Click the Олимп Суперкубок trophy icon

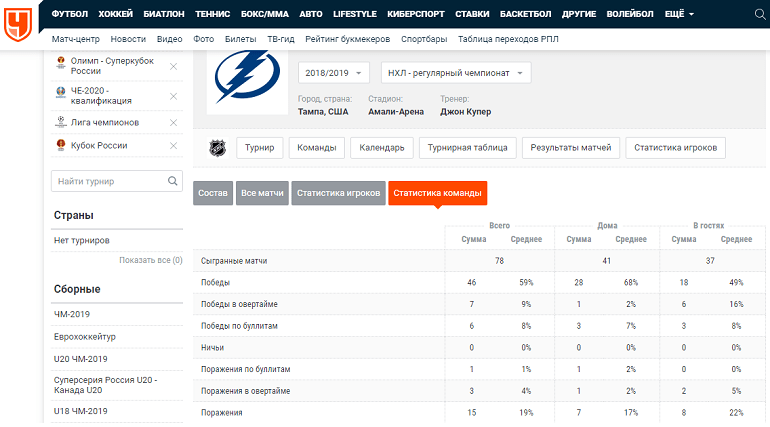(61, 62)
